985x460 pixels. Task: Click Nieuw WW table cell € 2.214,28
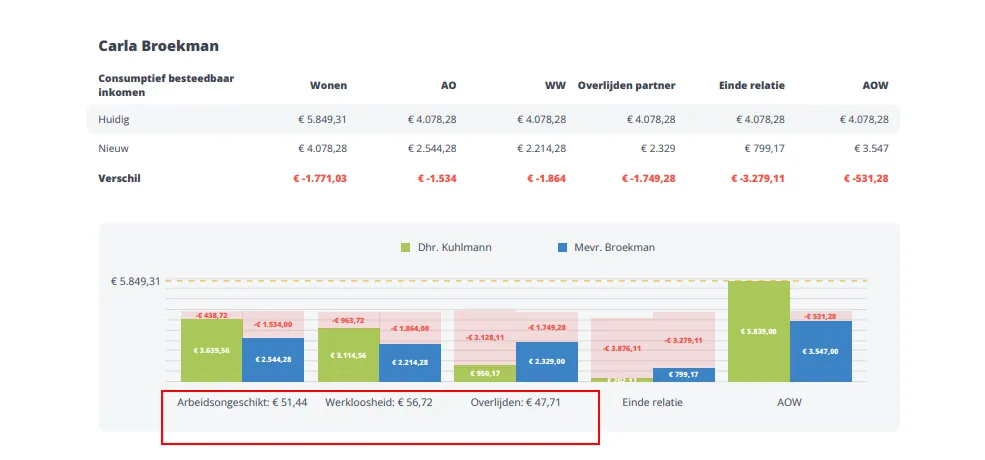541,149
